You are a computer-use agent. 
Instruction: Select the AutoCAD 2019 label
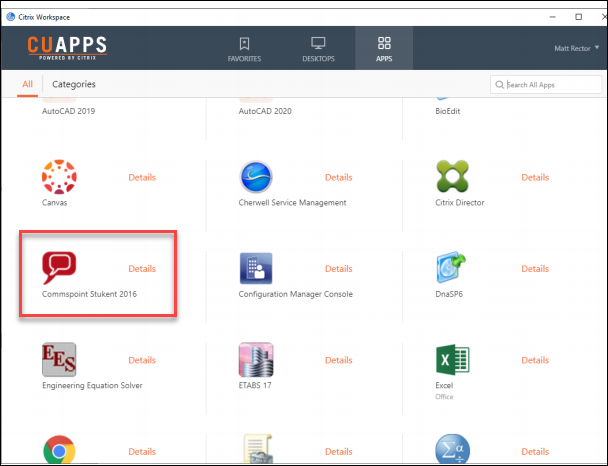68,111
